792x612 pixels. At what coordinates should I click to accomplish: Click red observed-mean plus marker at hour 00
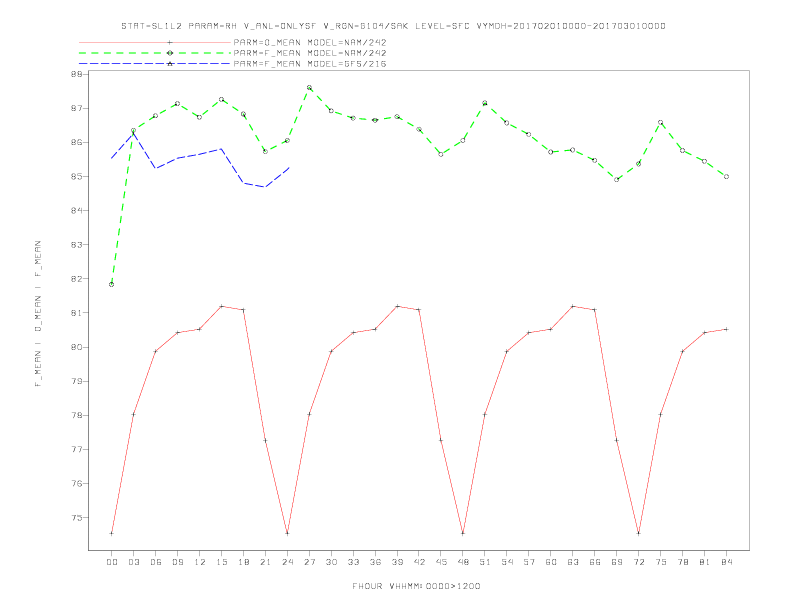112,534
